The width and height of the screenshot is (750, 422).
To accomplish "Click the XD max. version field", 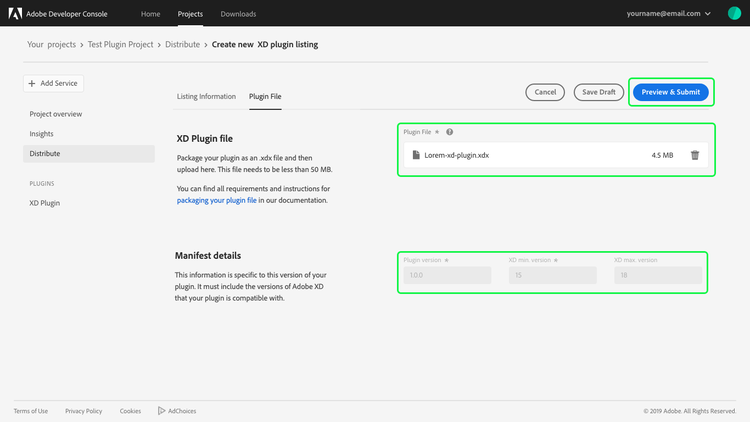I will 658,275.
